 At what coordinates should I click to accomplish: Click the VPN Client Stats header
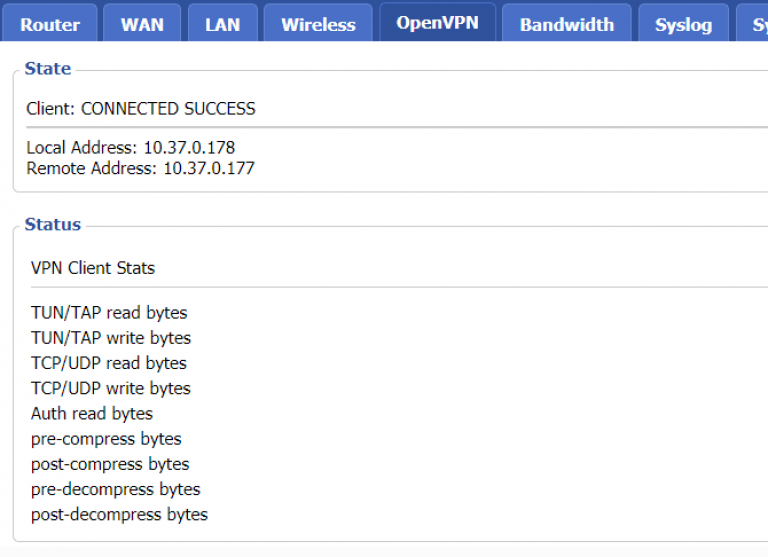(x=93, y=268)
